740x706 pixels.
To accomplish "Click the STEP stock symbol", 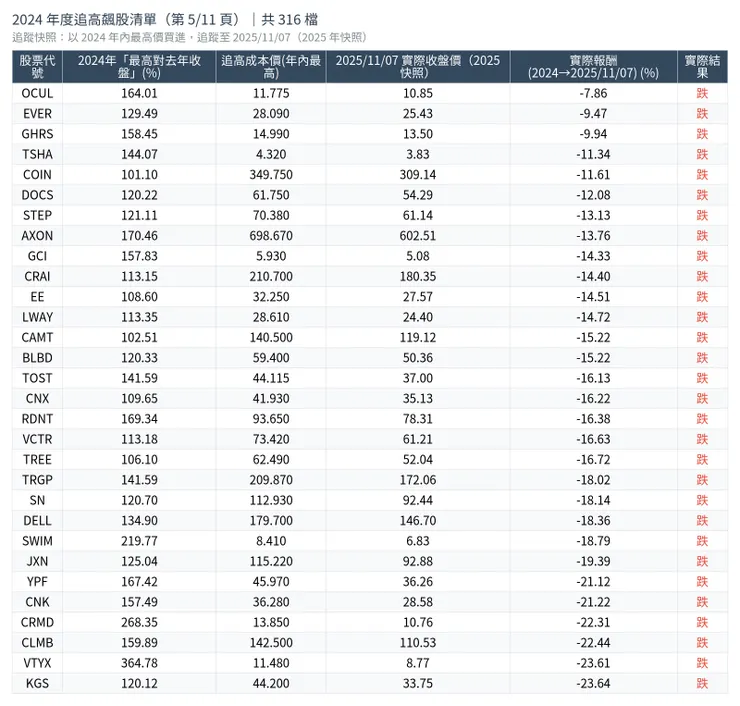I will [37, 215].
